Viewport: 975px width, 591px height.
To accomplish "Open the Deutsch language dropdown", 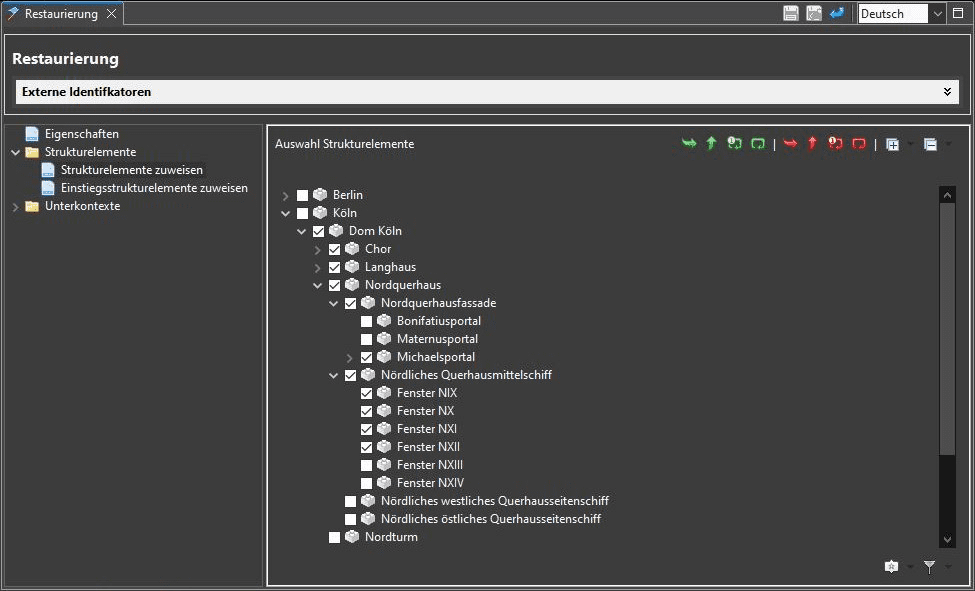I will [937, 14].
